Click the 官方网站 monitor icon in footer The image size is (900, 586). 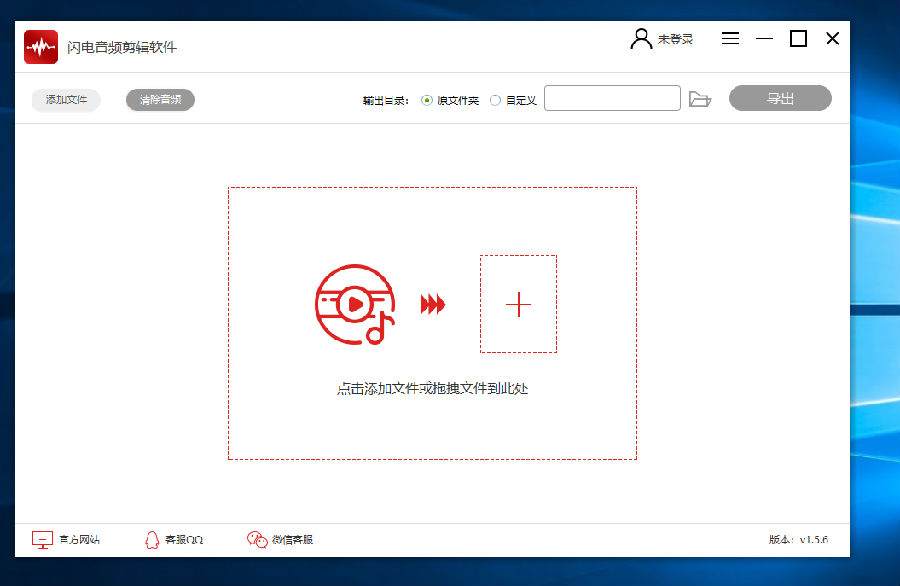[42, 538]
